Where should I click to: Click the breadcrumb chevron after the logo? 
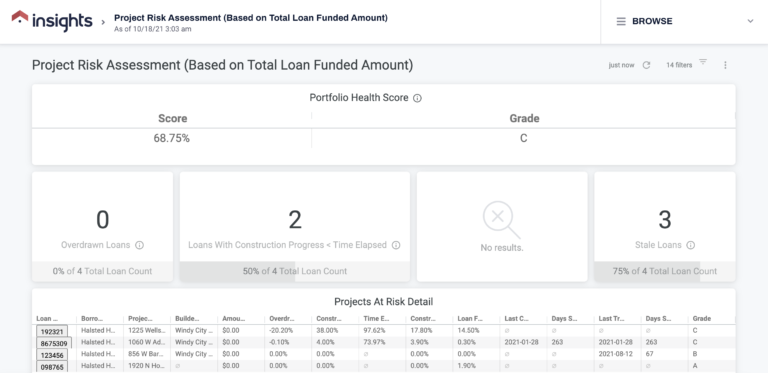pyautogui.click(x=103, y=22)
